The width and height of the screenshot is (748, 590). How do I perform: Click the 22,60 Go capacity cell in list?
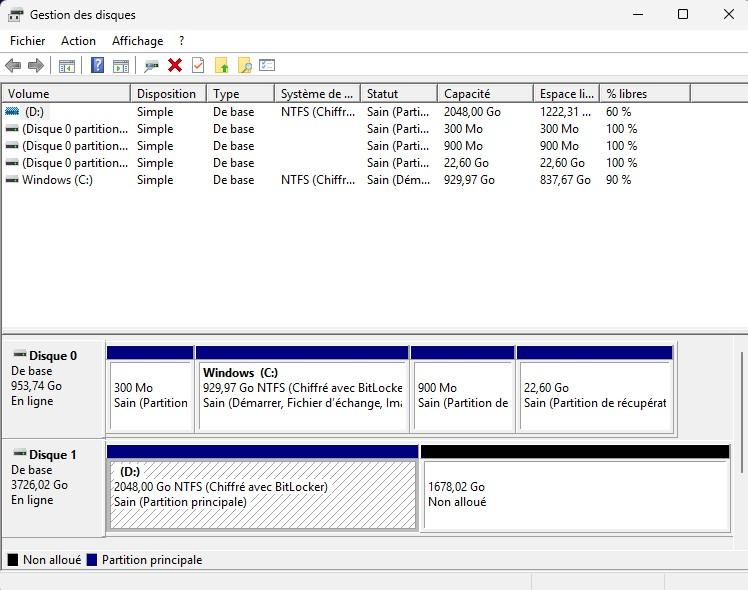click(x=467, y=163)
